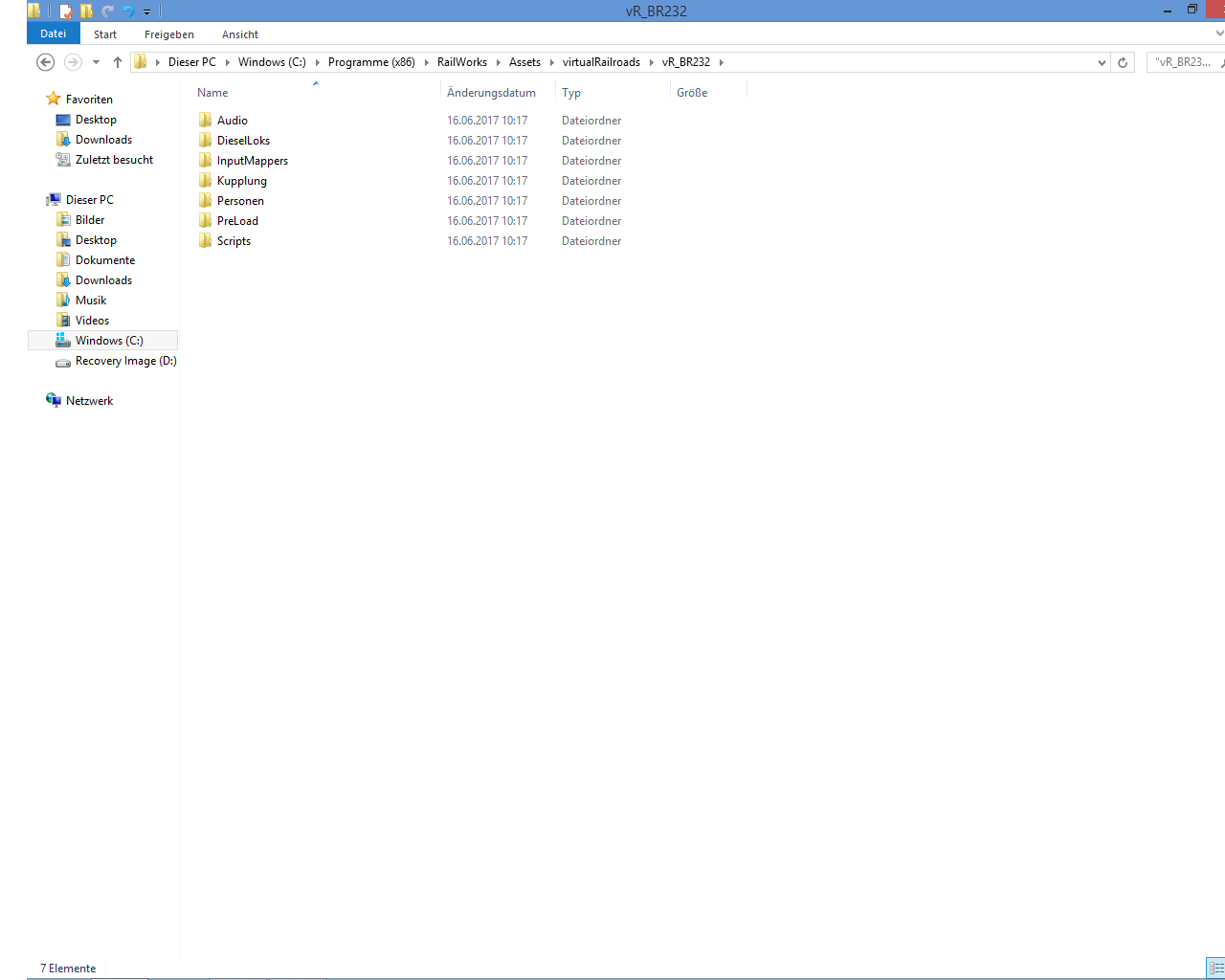The height and width of the screenshot is (980, 1225).
Task: Click vR_BR232 in the address breadcrumb
Action: click(x=686, y=62)
